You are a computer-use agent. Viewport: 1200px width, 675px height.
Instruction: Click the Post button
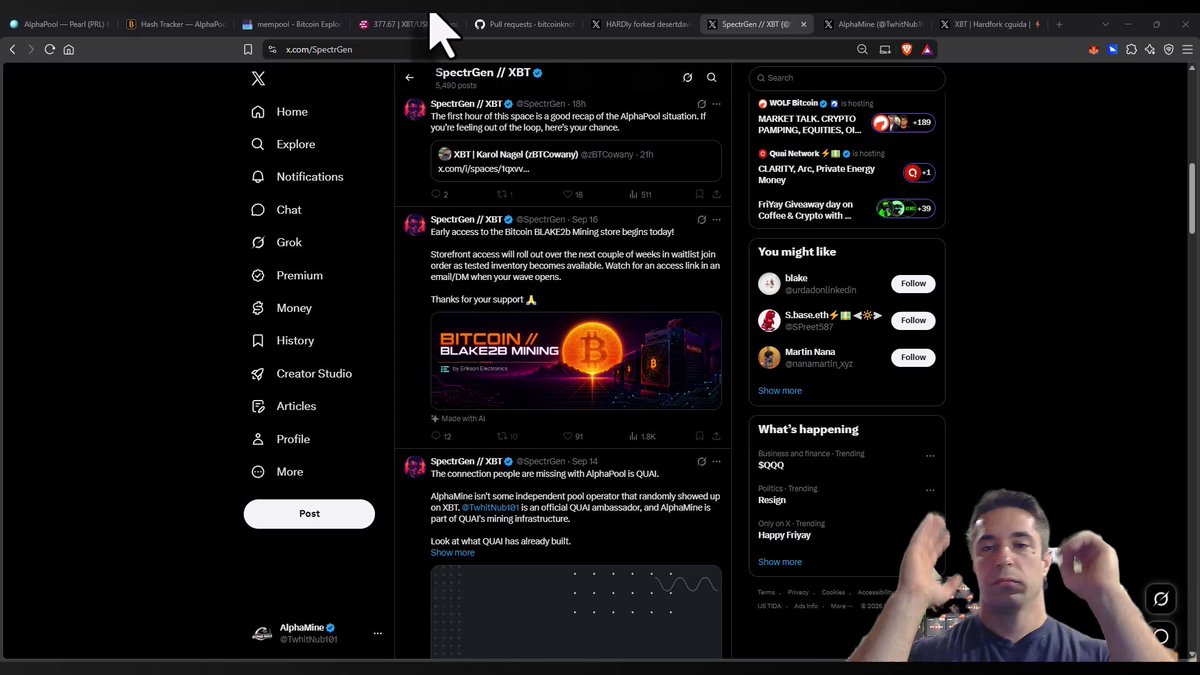(309, 514)
